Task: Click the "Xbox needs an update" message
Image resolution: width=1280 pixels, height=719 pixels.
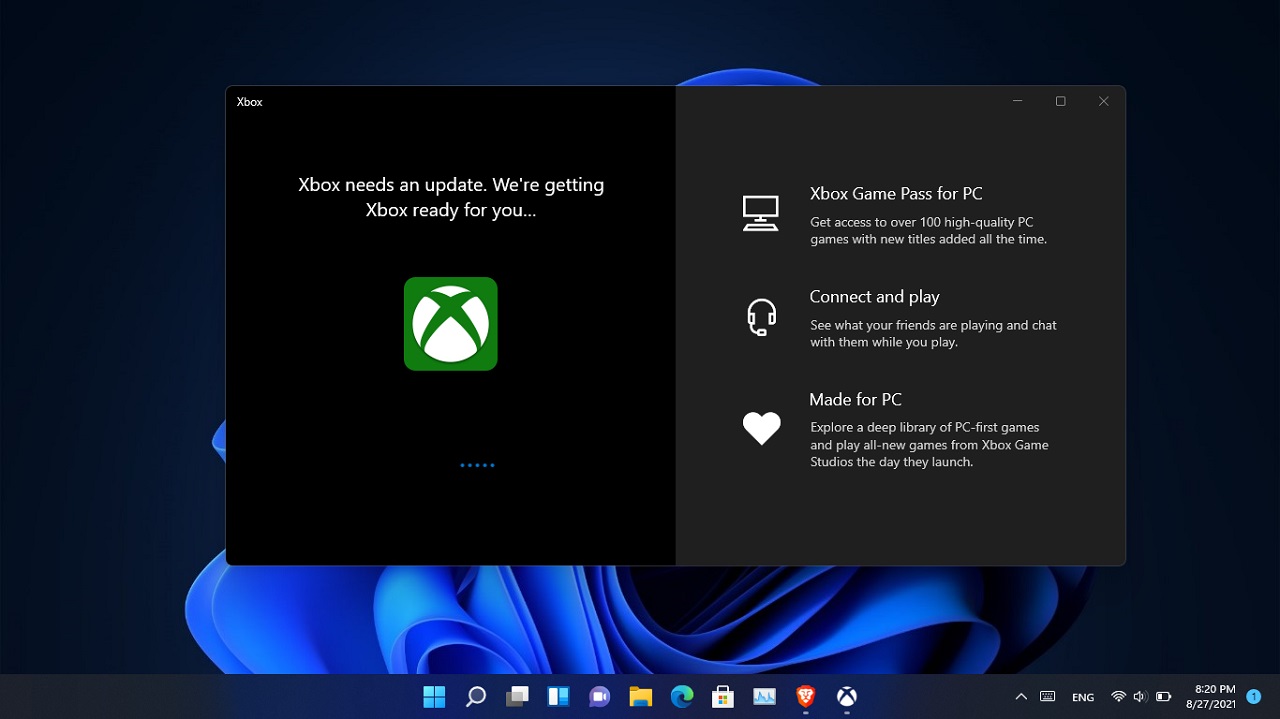Action: [x=451, y=198]
